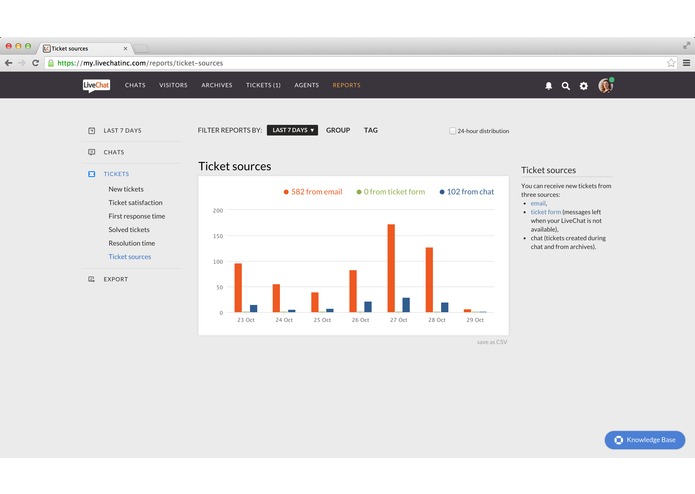Image resolution: width=695 pixels, height=494 pixels.
Task: Bookmark page with the star icon
Action: pyautogui.click(x=671, y=63)
